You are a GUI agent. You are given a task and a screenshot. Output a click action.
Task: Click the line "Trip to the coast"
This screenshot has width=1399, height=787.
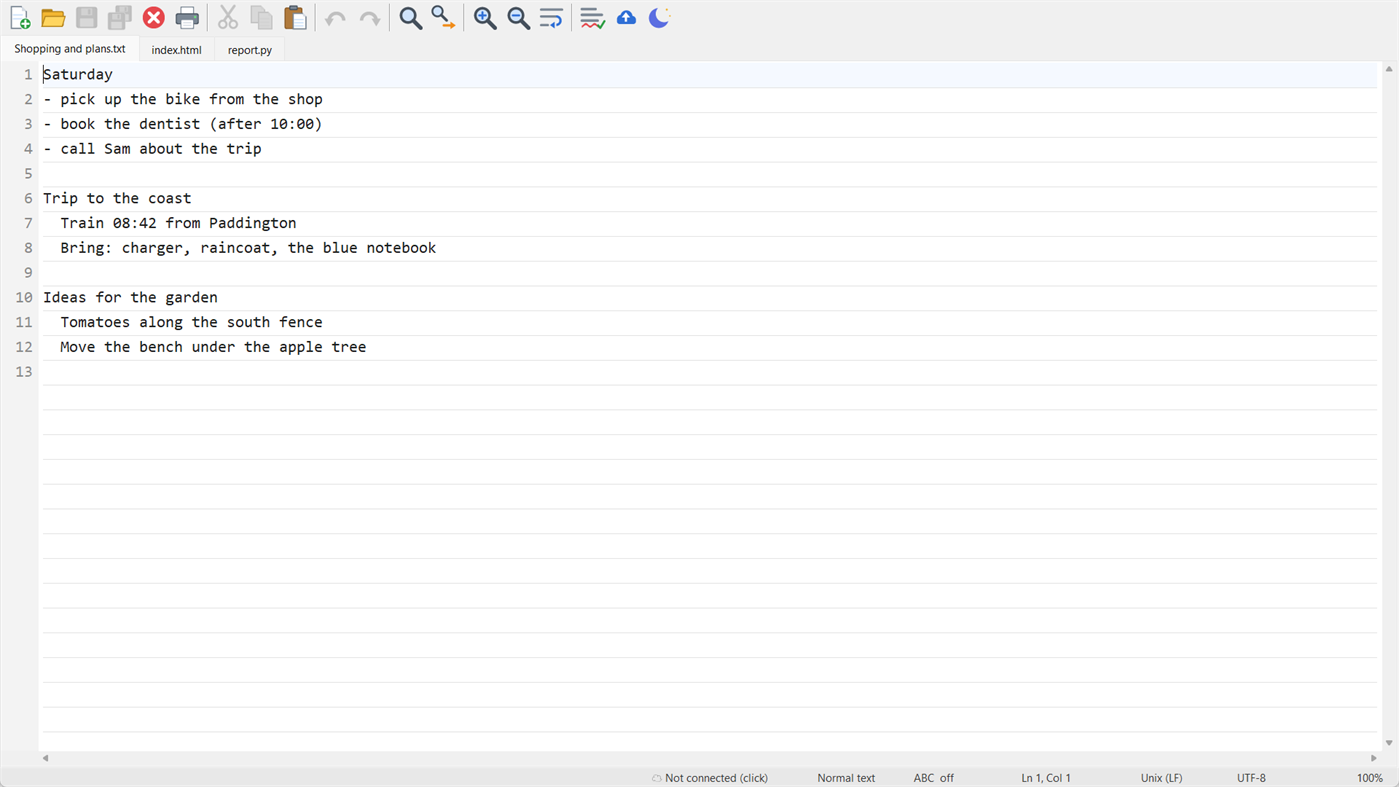(x=117, y=198)
